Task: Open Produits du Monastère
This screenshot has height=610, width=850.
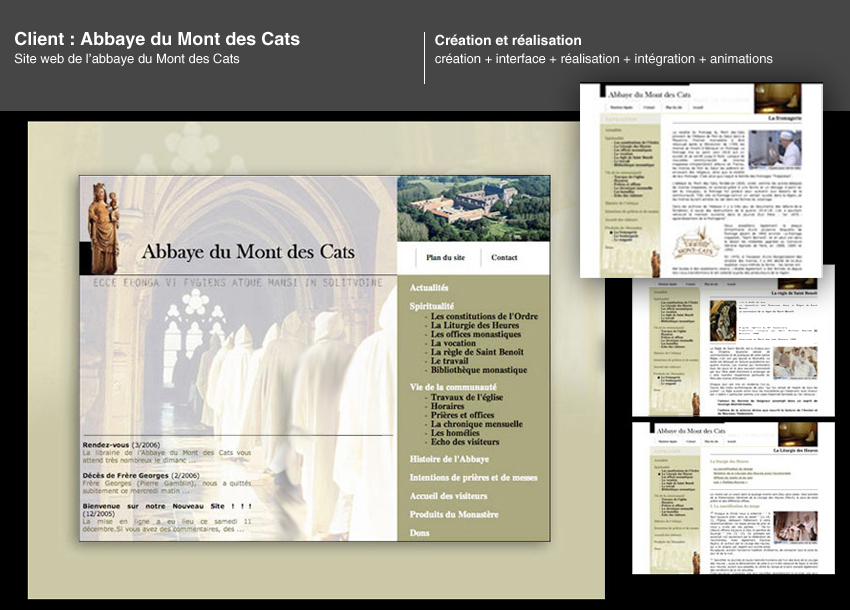Action: click(x=454, y=515)
